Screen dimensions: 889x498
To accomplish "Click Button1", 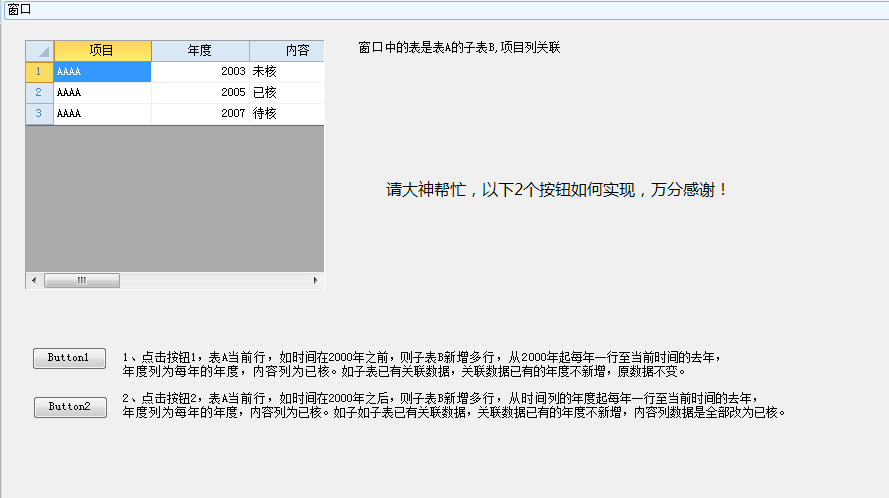I will point(69,358).
